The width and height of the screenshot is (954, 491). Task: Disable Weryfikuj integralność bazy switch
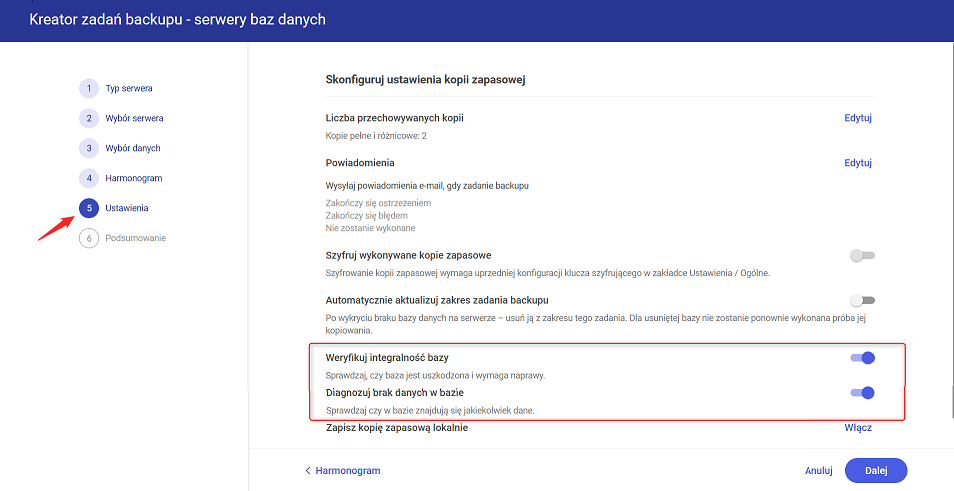coord(861,358)
